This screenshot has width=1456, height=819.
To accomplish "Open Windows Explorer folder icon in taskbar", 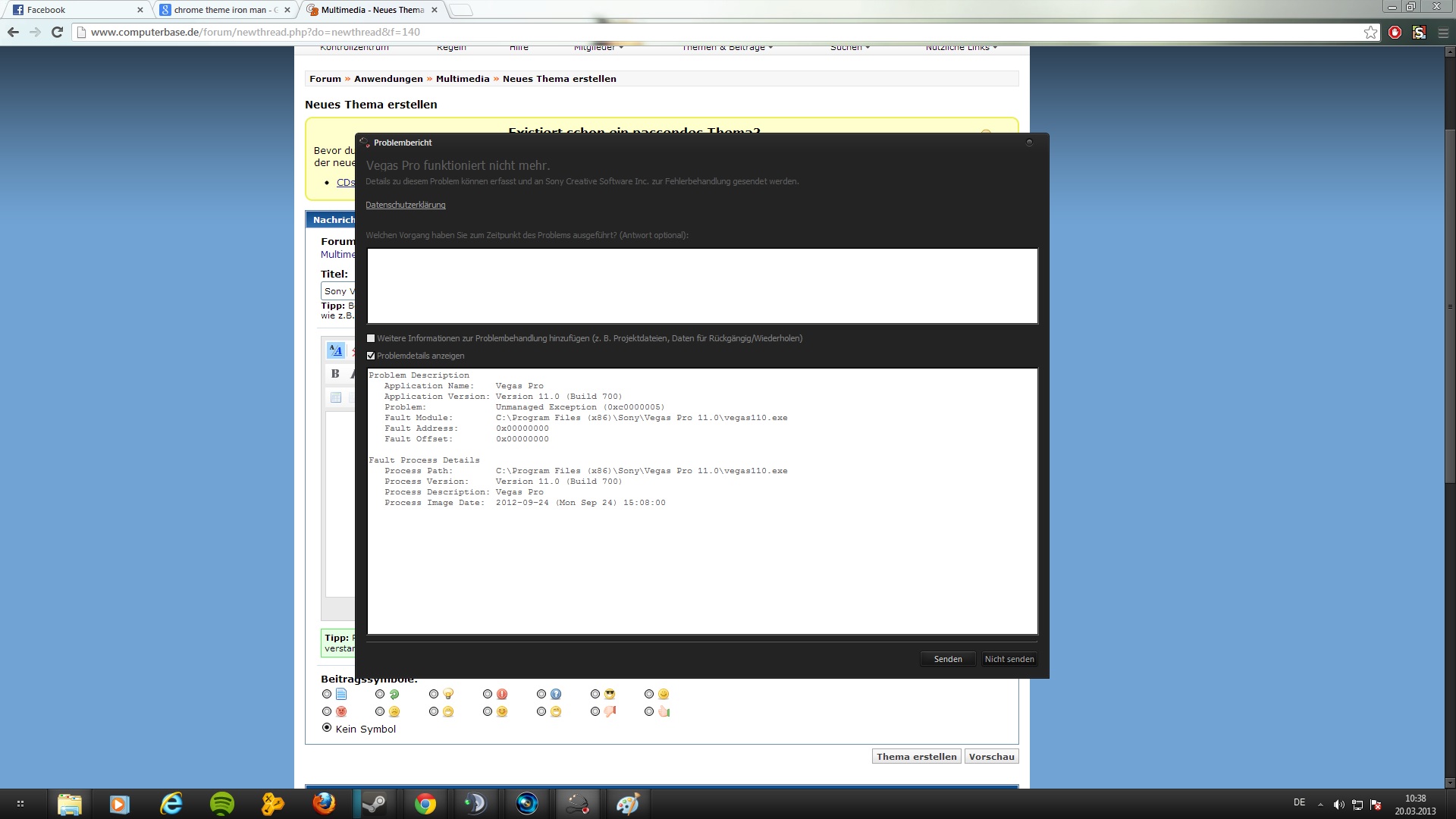I will tap(69, 803).
